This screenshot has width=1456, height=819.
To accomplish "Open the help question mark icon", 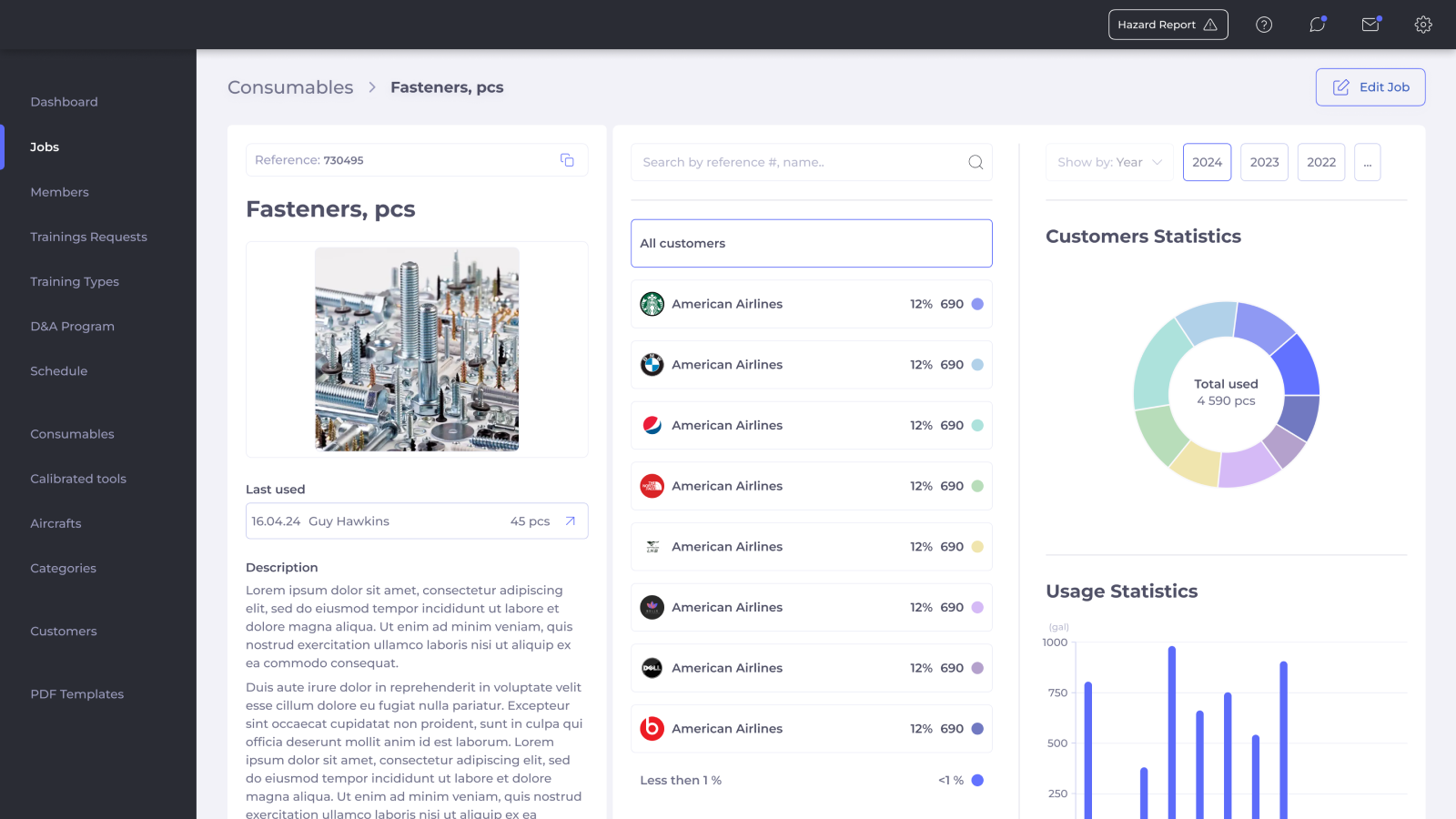I will pyautogui.click(x=1264, y=25).
